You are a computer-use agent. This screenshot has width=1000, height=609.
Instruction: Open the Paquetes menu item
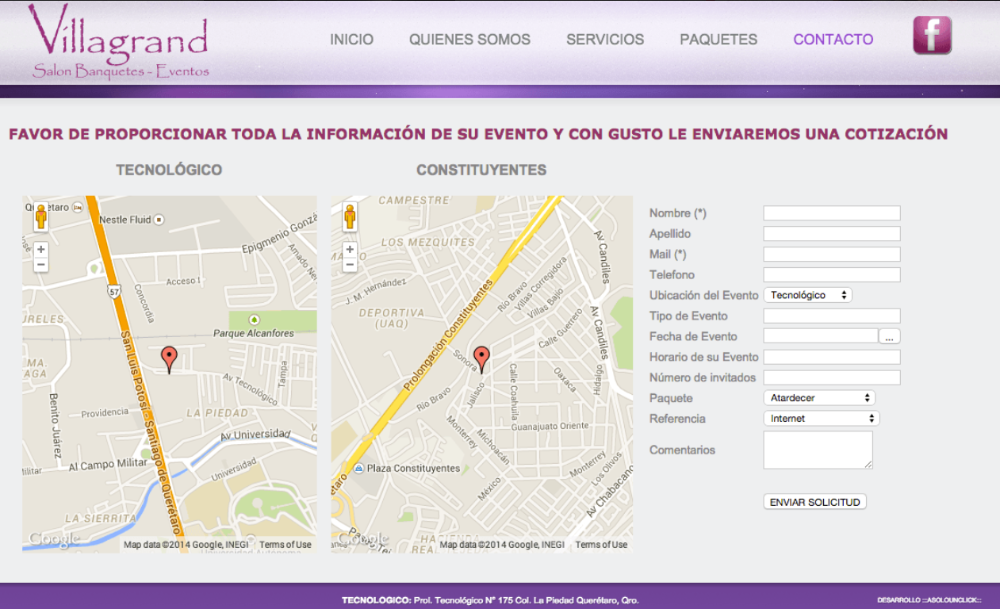point(718,40)
